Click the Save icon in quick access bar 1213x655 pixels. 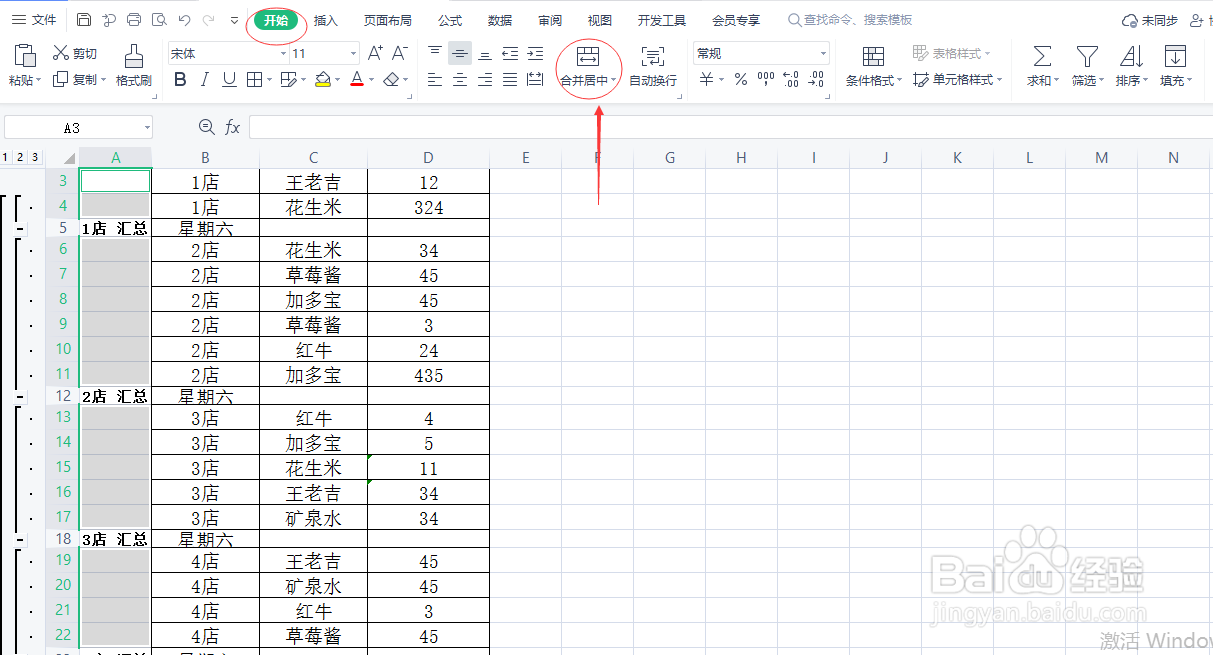84,20
